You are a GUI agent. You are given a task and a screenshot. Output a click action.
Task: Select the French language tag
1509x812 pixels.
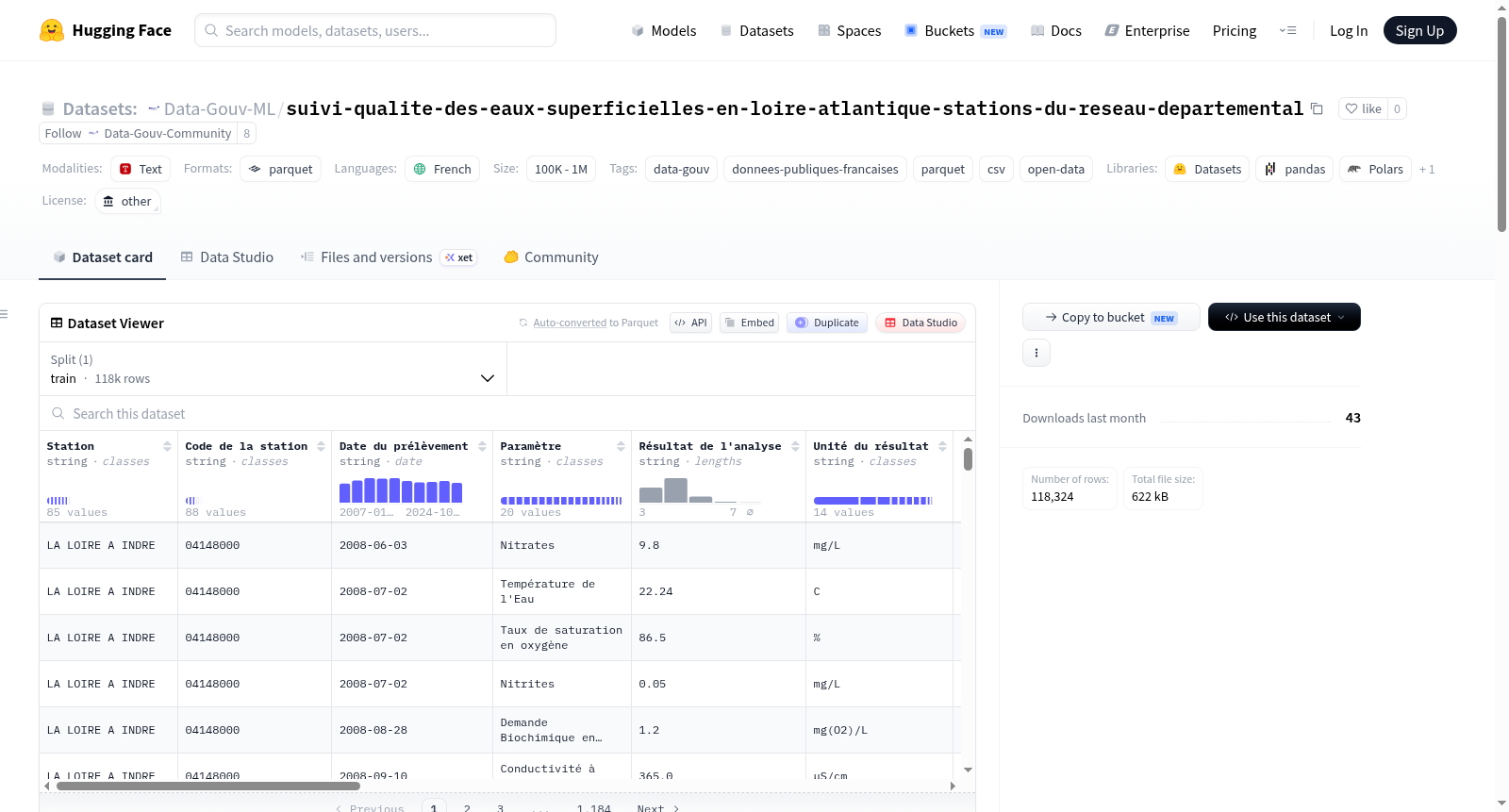[442, 169]
